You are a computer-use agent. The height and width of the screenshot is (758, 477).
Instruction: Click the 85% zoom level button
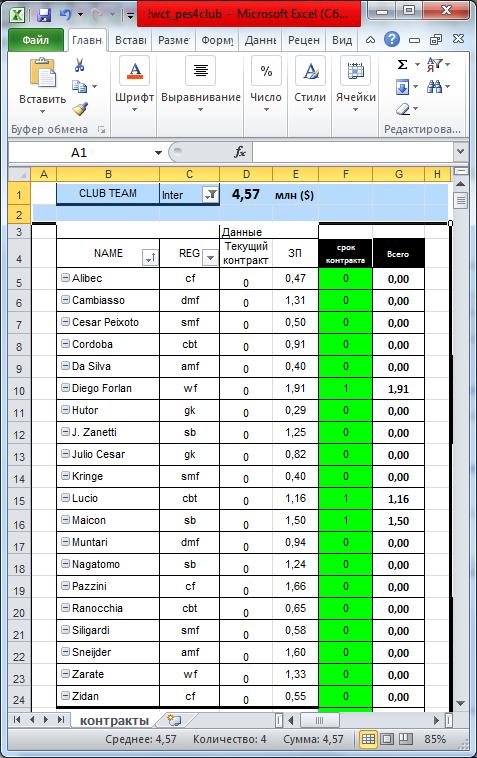click(x=434, y=739)
